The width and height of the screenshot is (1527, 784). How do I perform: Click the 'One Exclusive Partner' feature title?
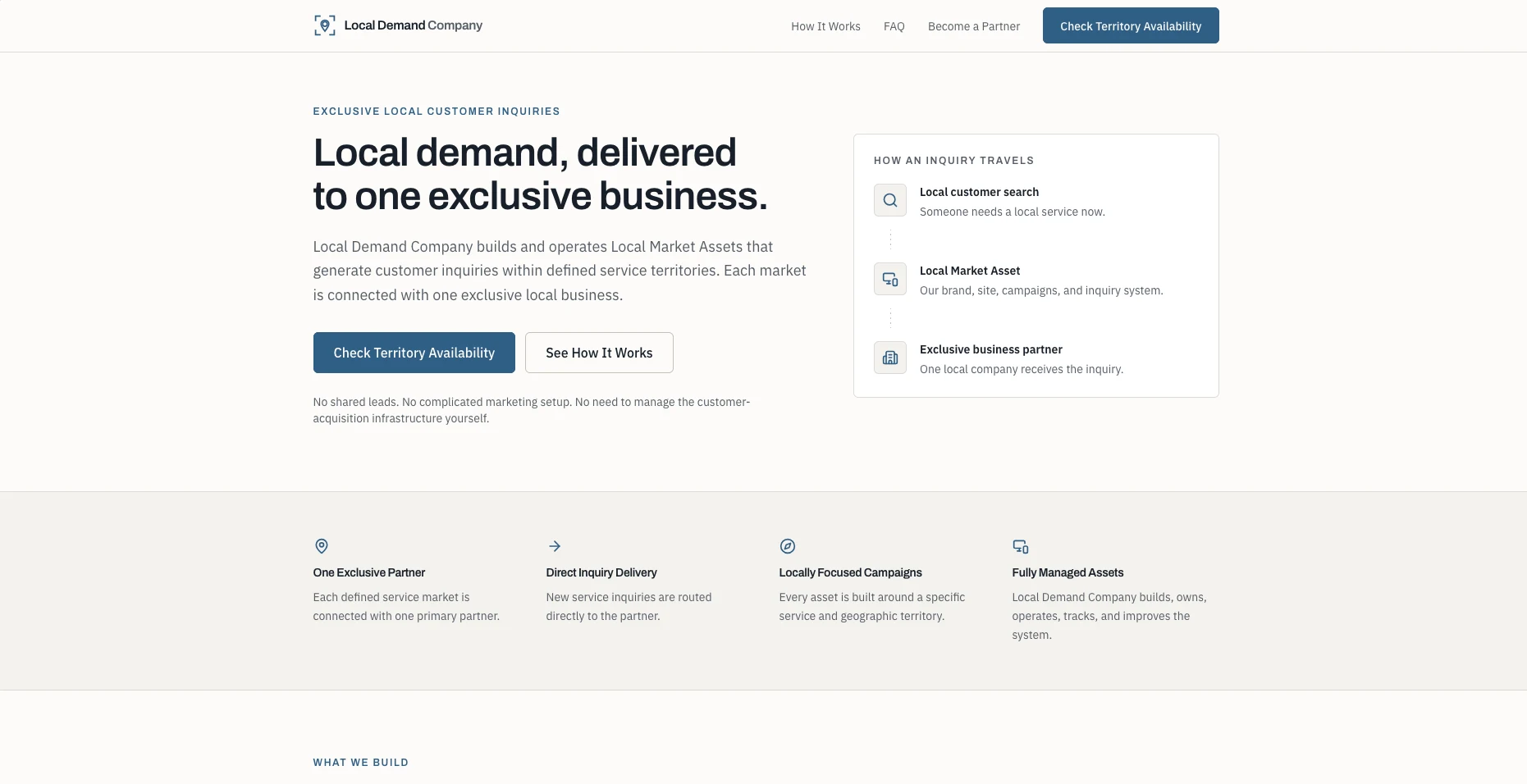coord(369,572)
